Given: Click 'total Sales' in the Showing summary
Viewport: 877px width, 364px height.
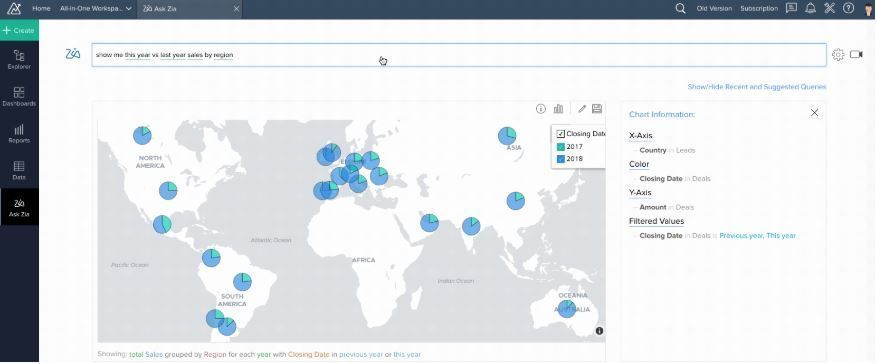Looking at the screenshot, I should pos(146,354).
